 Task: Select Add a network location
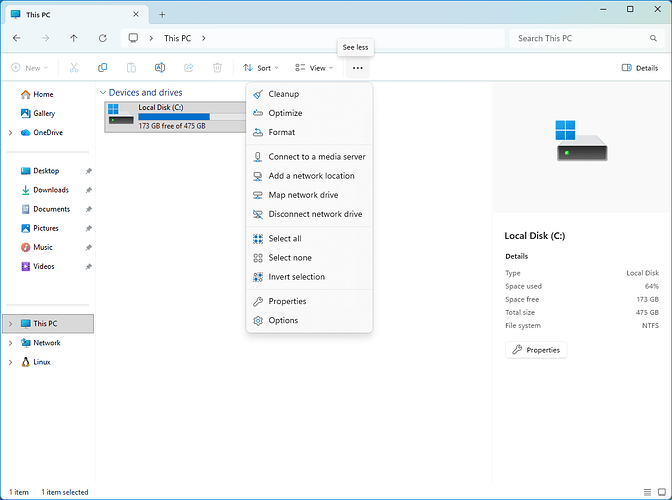(309, 176)
